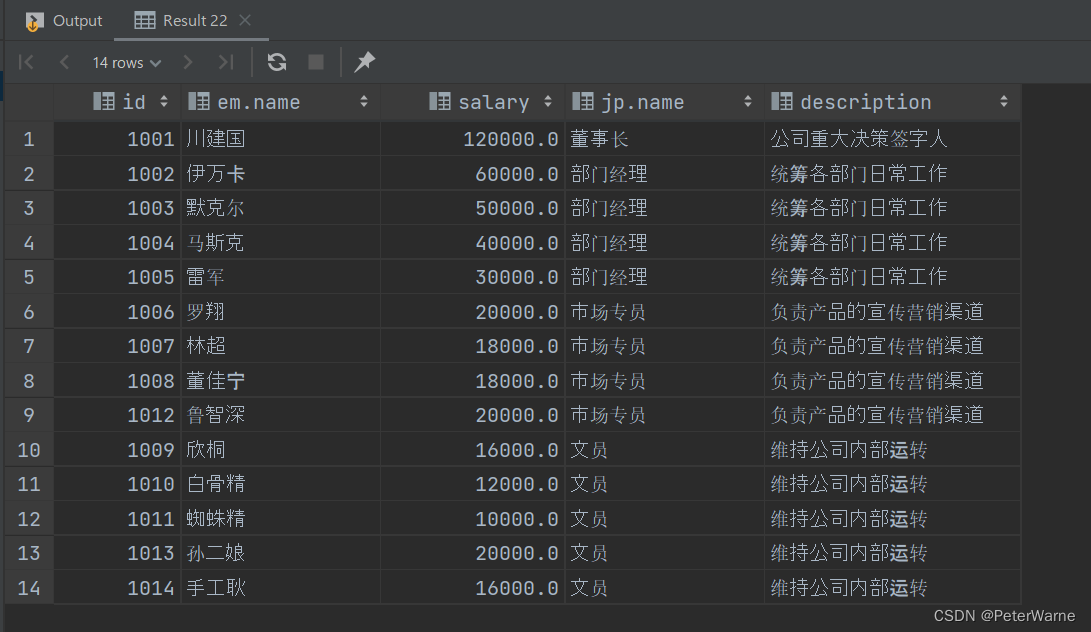Sort by the salary column header
This screenshot has height=632, width=1091.
click(x=472, y=102)
